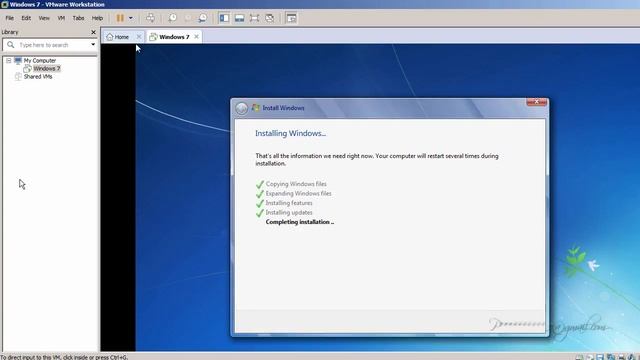The image size is (640, 360).
Task: Open the File menu
Action: coord(9,18)
